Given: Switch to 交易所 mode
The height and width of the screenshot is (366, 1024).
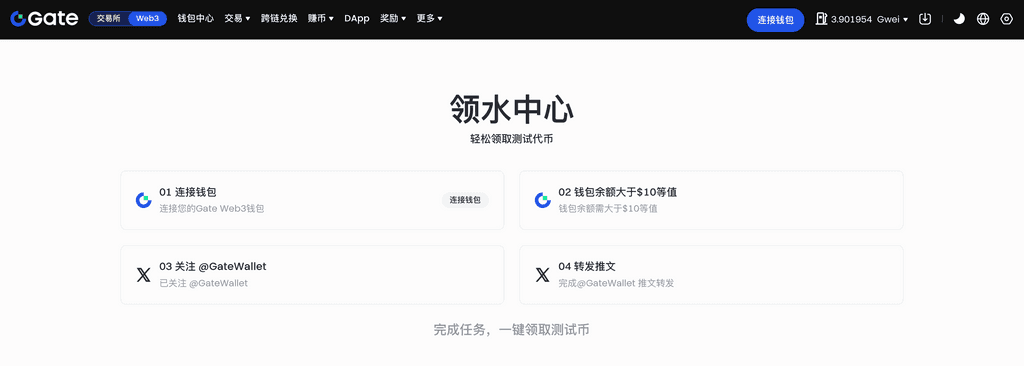Looking at the screenshot, I should click(108, 18).
